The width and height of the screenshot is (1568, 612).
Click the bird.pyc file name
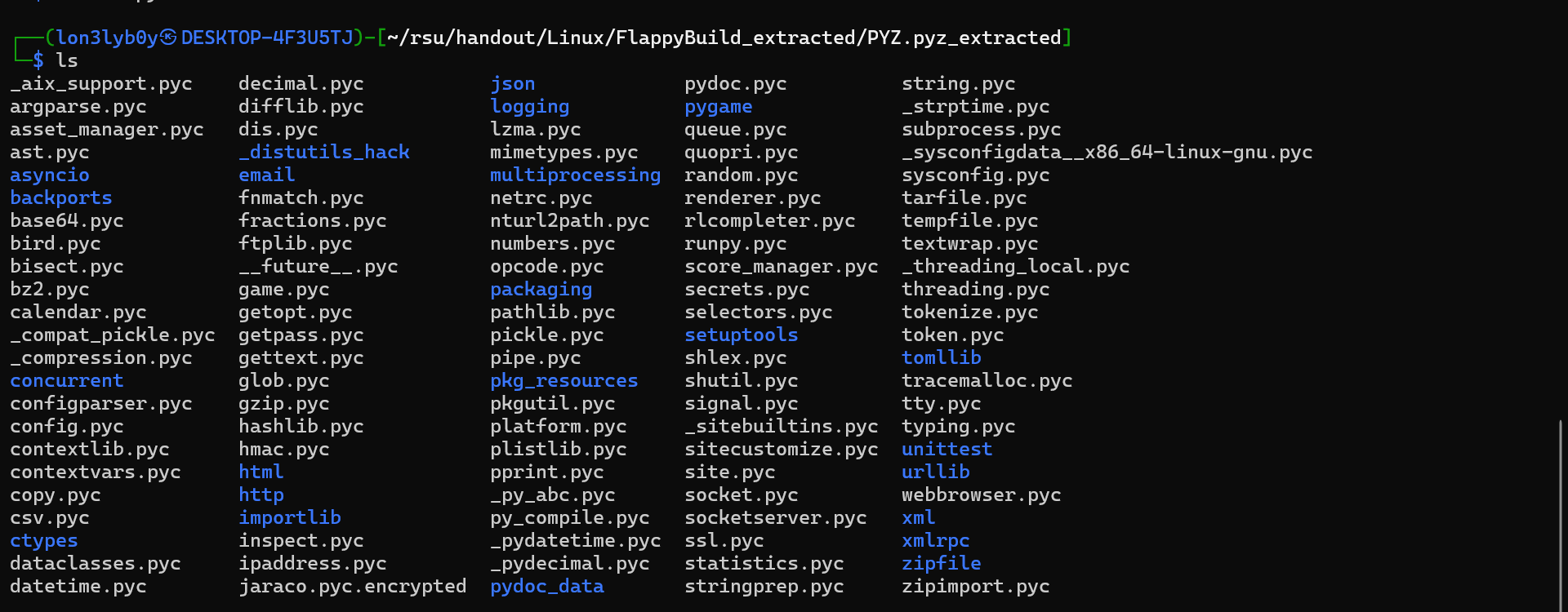[55, 244]
